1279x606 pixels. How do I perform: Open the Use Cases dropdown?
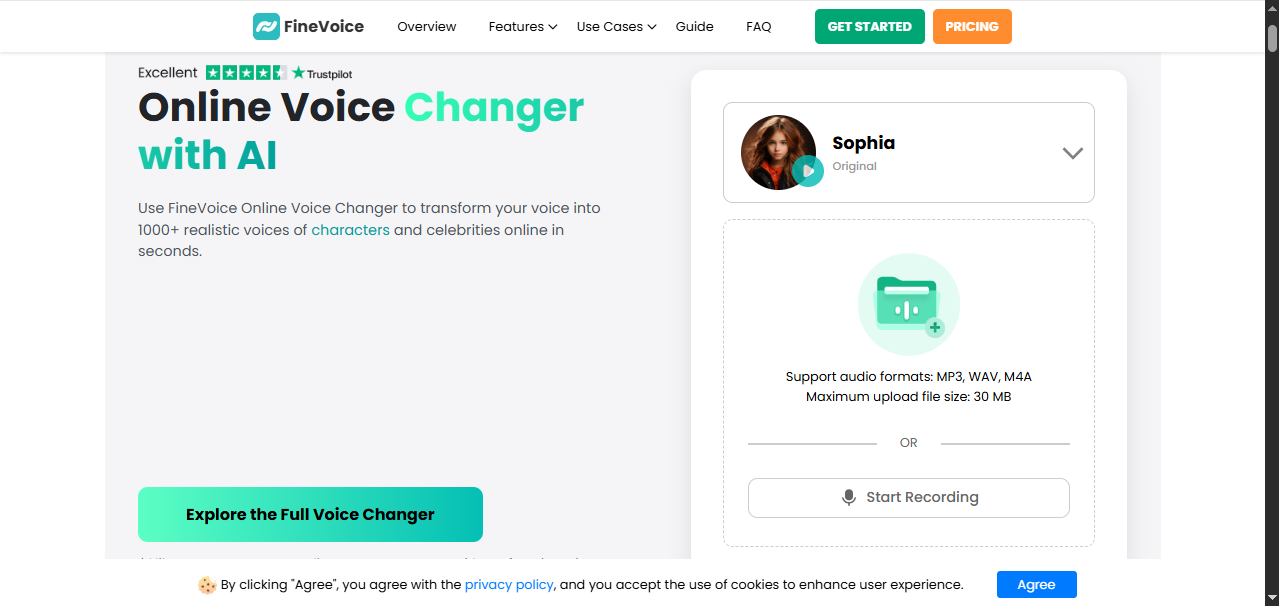tap(616, 27)
